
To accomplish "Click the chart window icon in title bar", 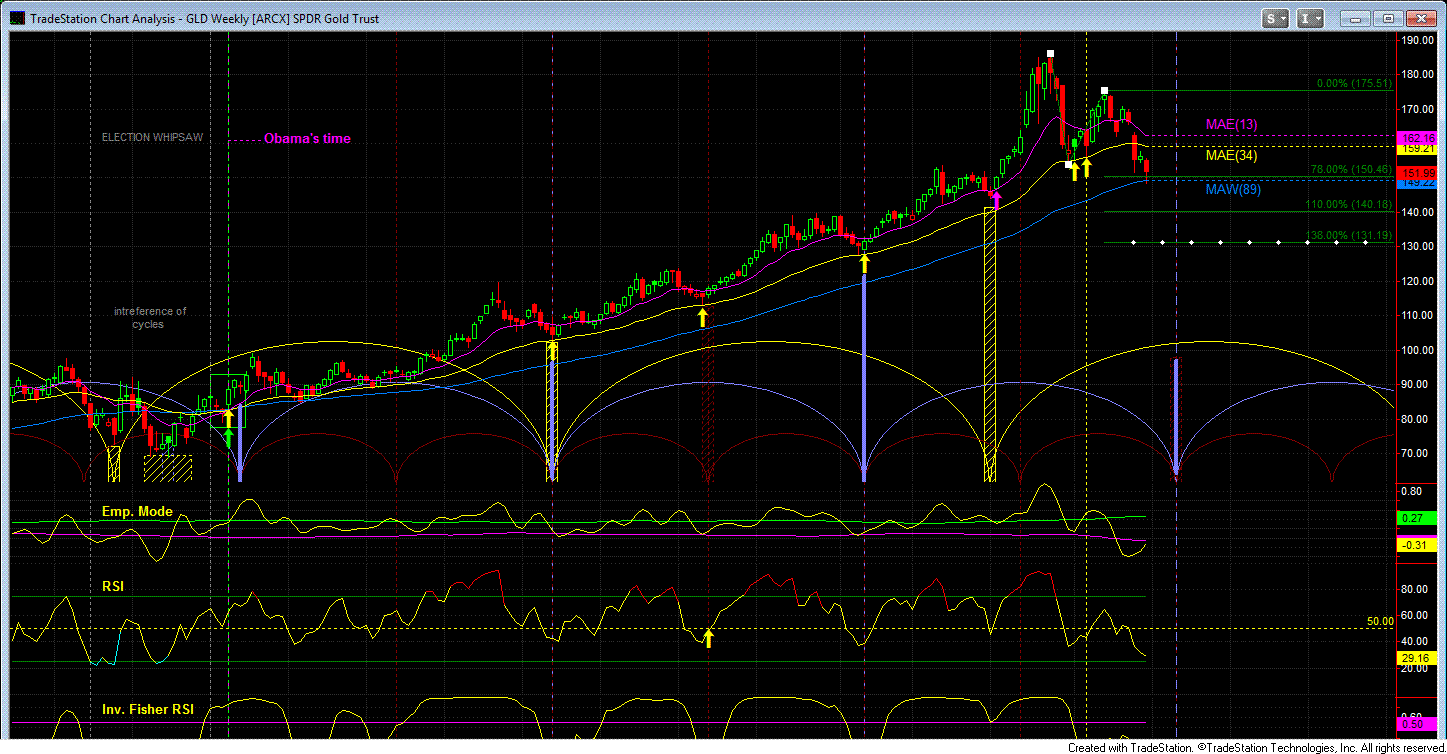I will point(16,18).
